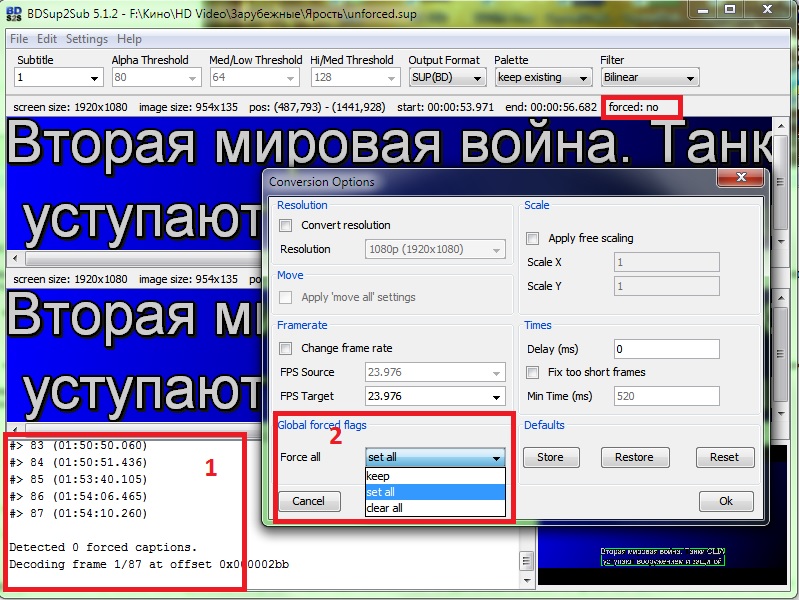
Task: Enable the Convert resolution checkbox
Action: 286,225
